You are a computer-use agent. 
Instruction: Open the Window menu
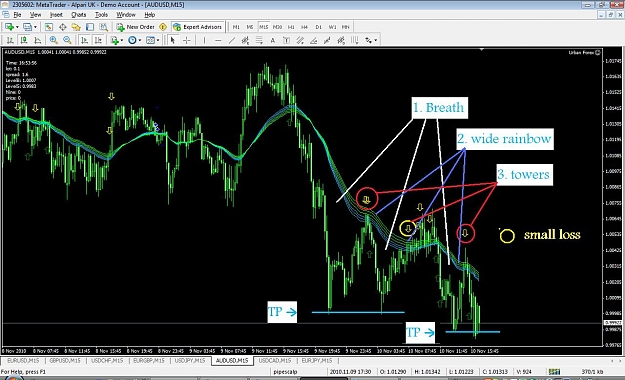126,15
